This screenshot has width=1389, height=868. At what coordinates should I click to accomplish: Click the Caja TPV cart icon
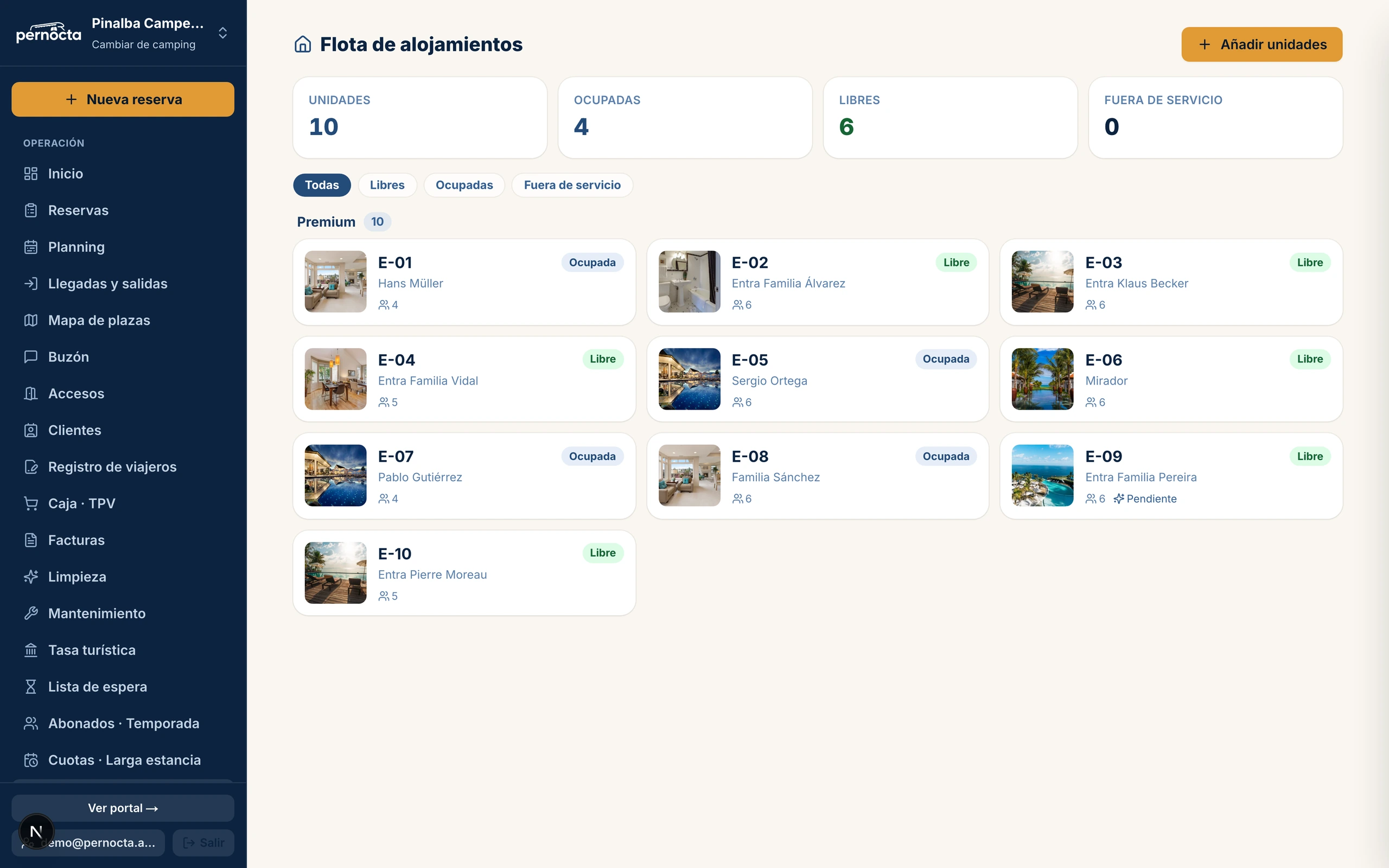(x=31, y=503)
